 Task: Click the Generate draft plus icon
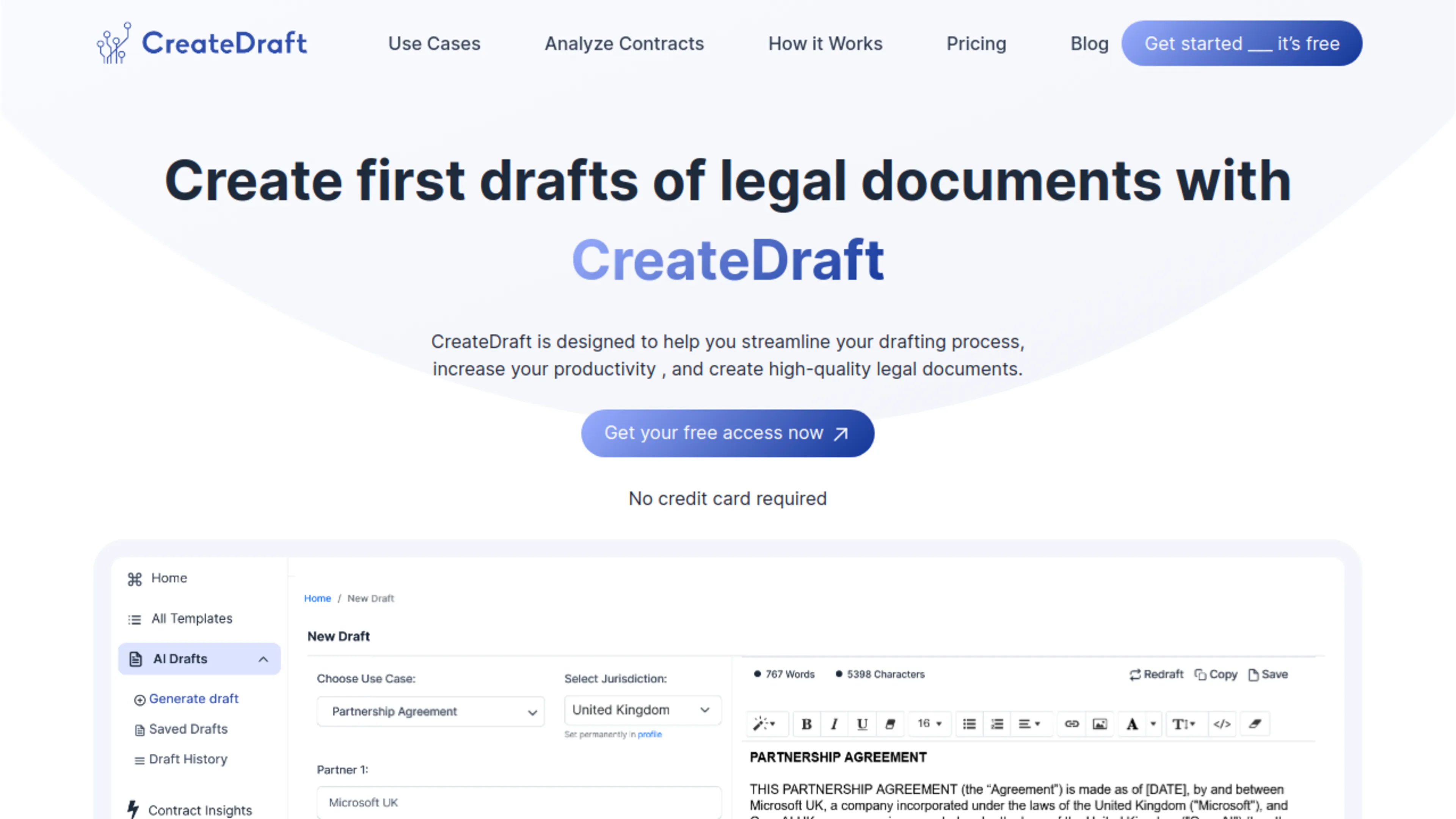[140, 700]
